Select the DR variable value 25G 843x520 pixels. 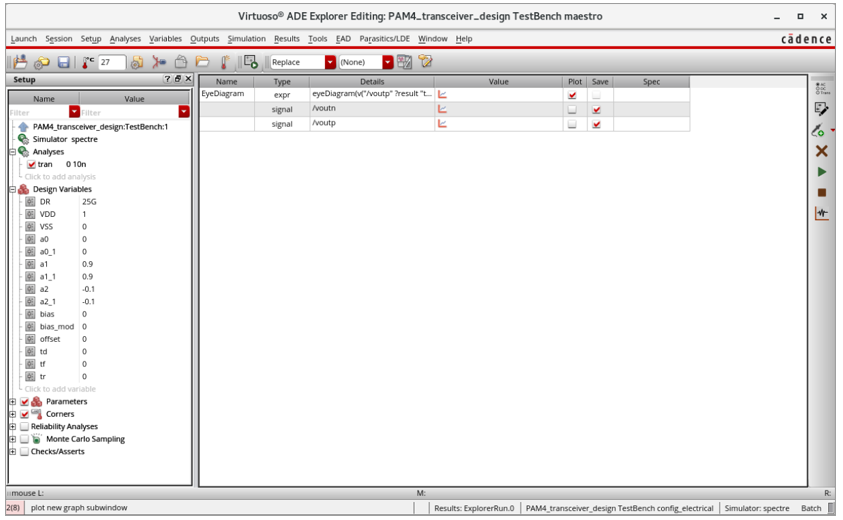pyautogui.click(x=89, y=202)
